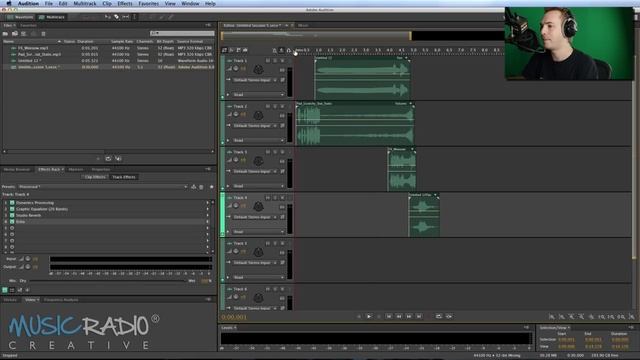Open the Multitrack menu in the menu bar

point(85,3)
